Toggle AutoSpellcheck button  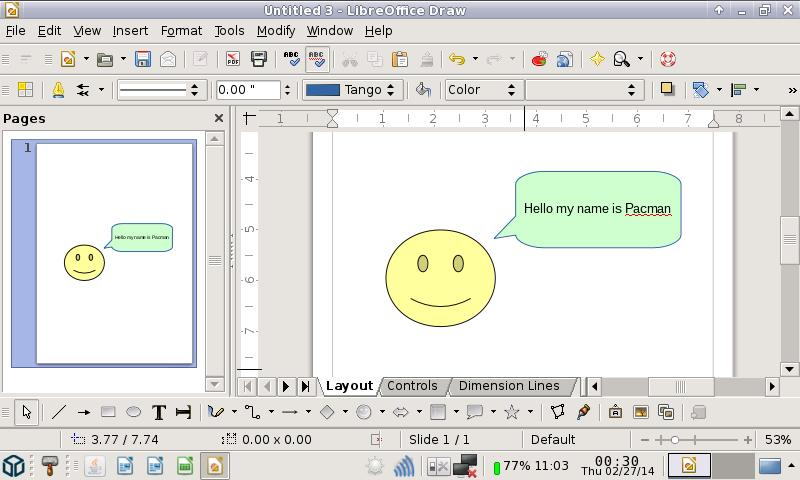[316, 59]
